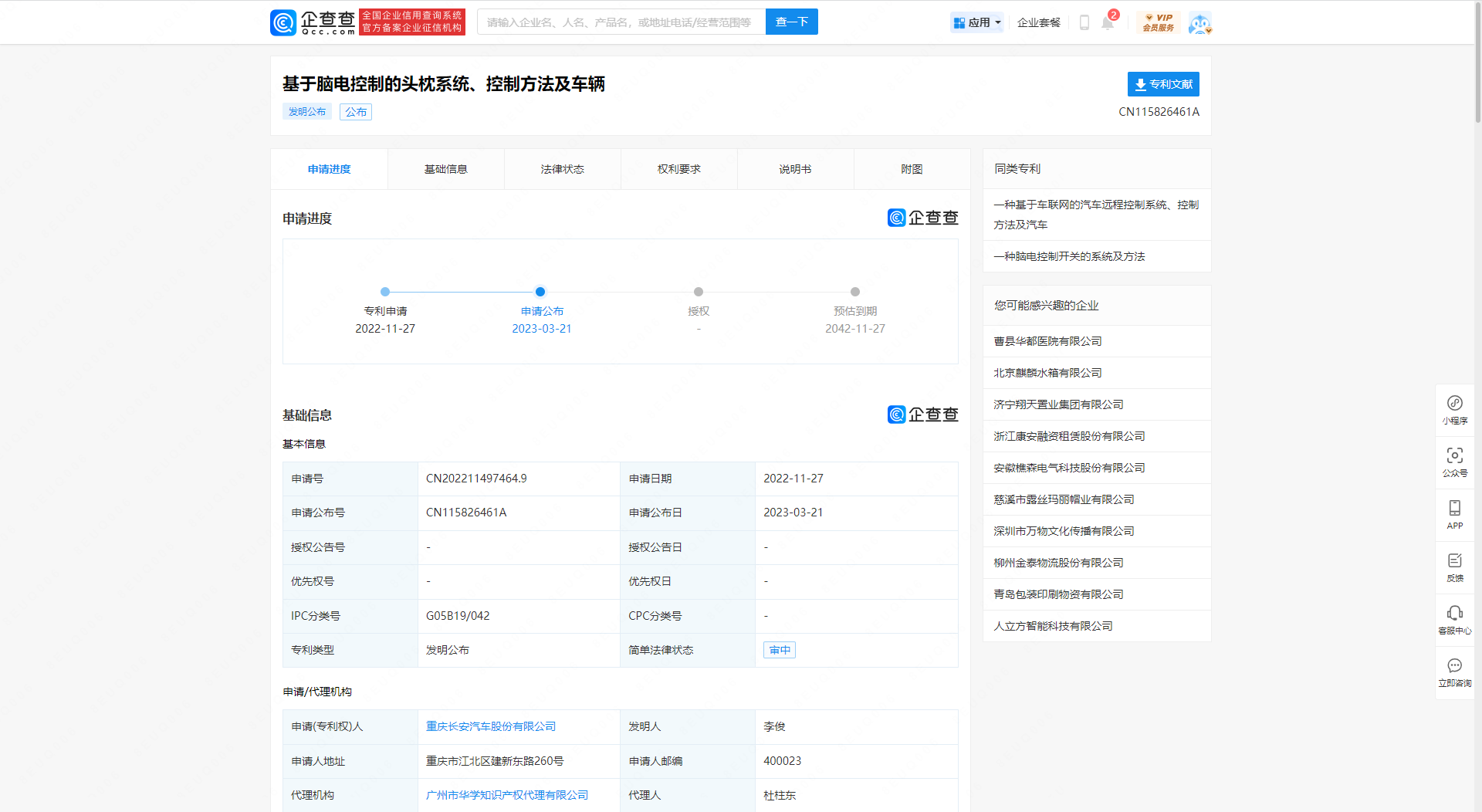Click application number CN202211497464.9

click(x=476, y=479)
